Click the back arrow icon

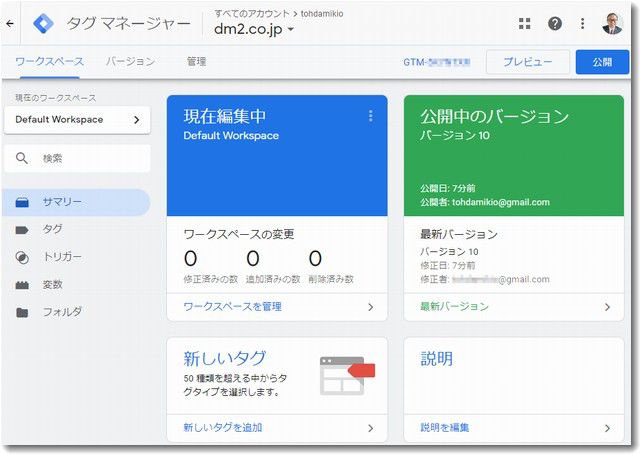(x=10, y=24)
